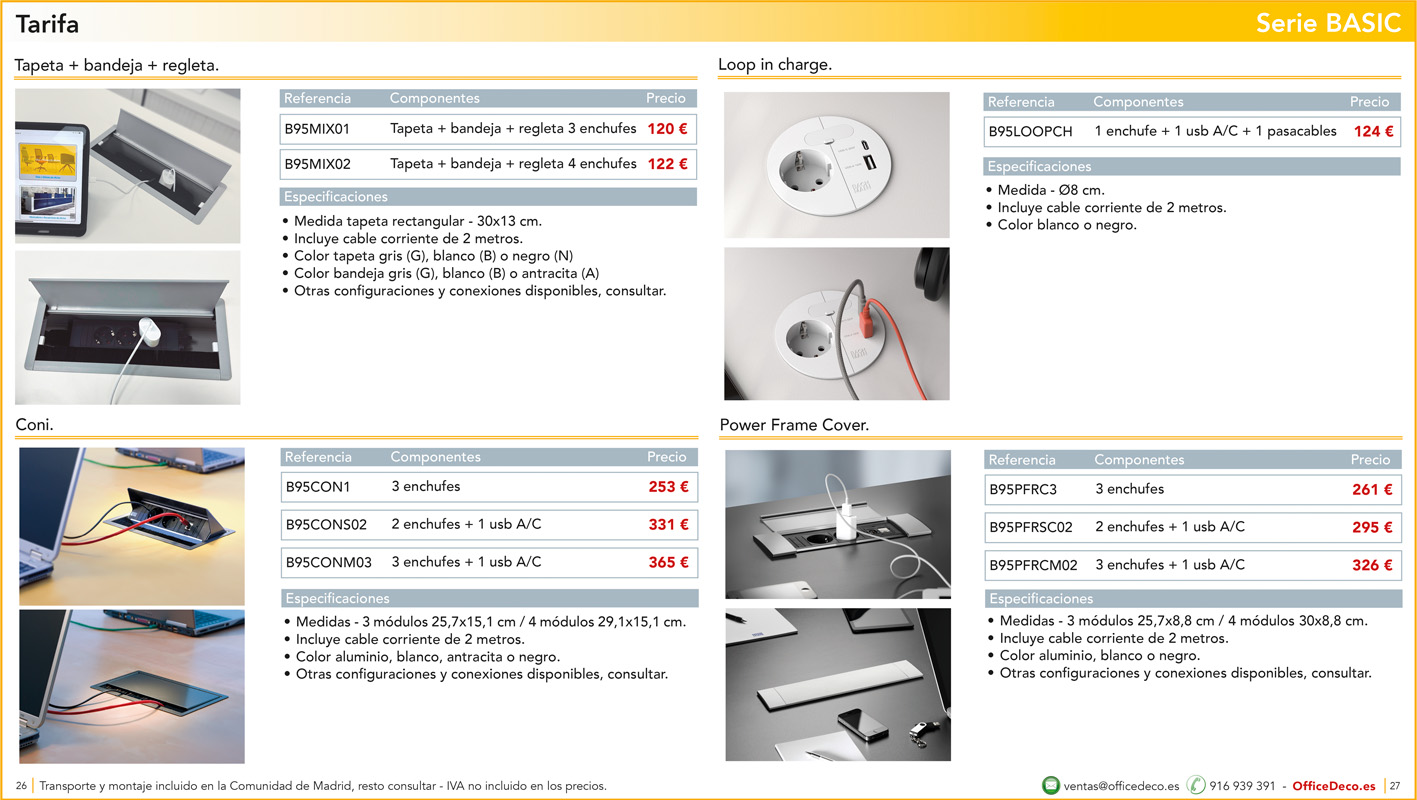Viewport: 1417px width, 800px height.
Task: Click the 'Tarifa' page title
Action: point(47,23)
